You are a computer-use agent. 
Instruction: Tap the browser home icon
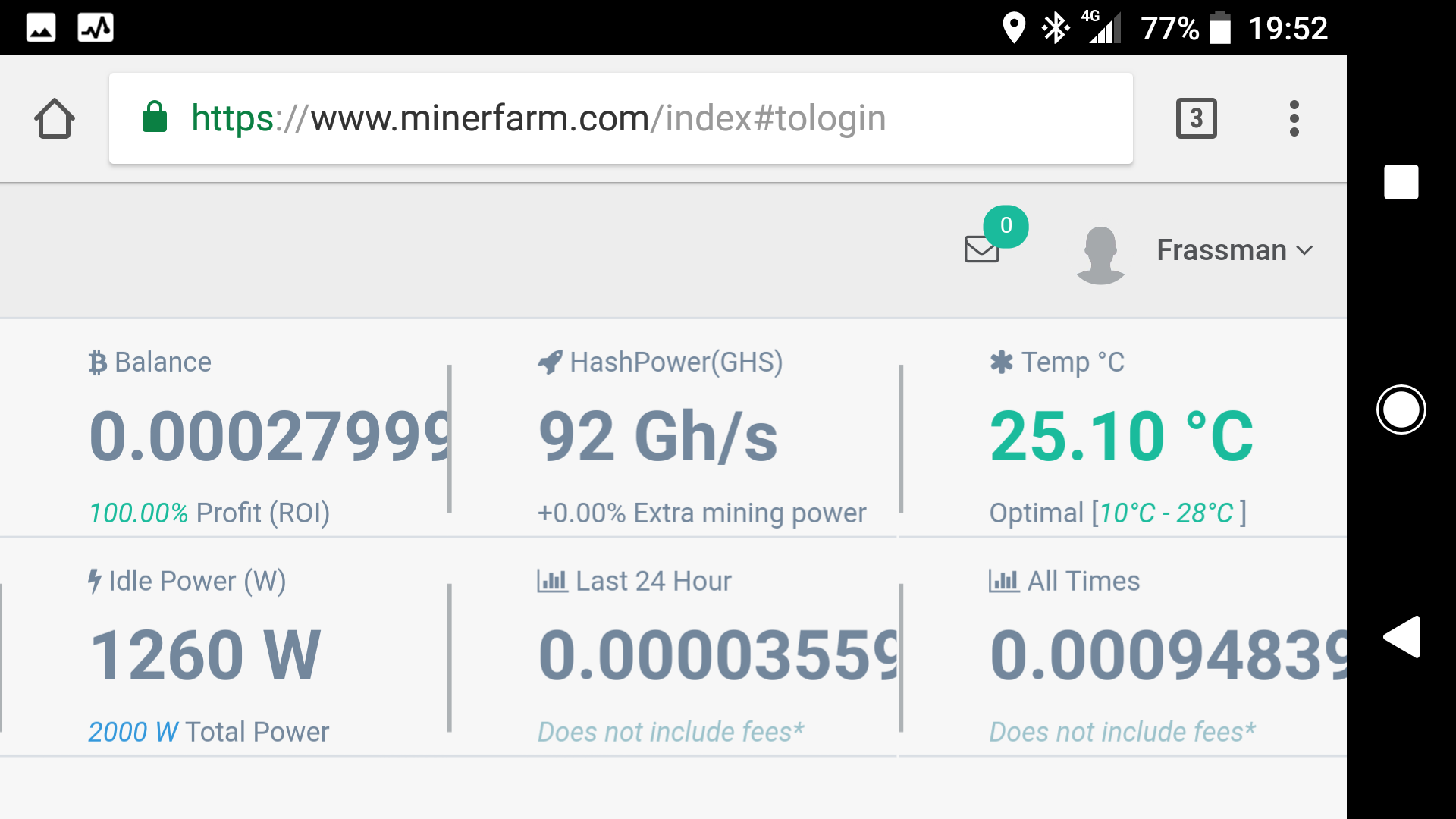(x=55, y=118)
